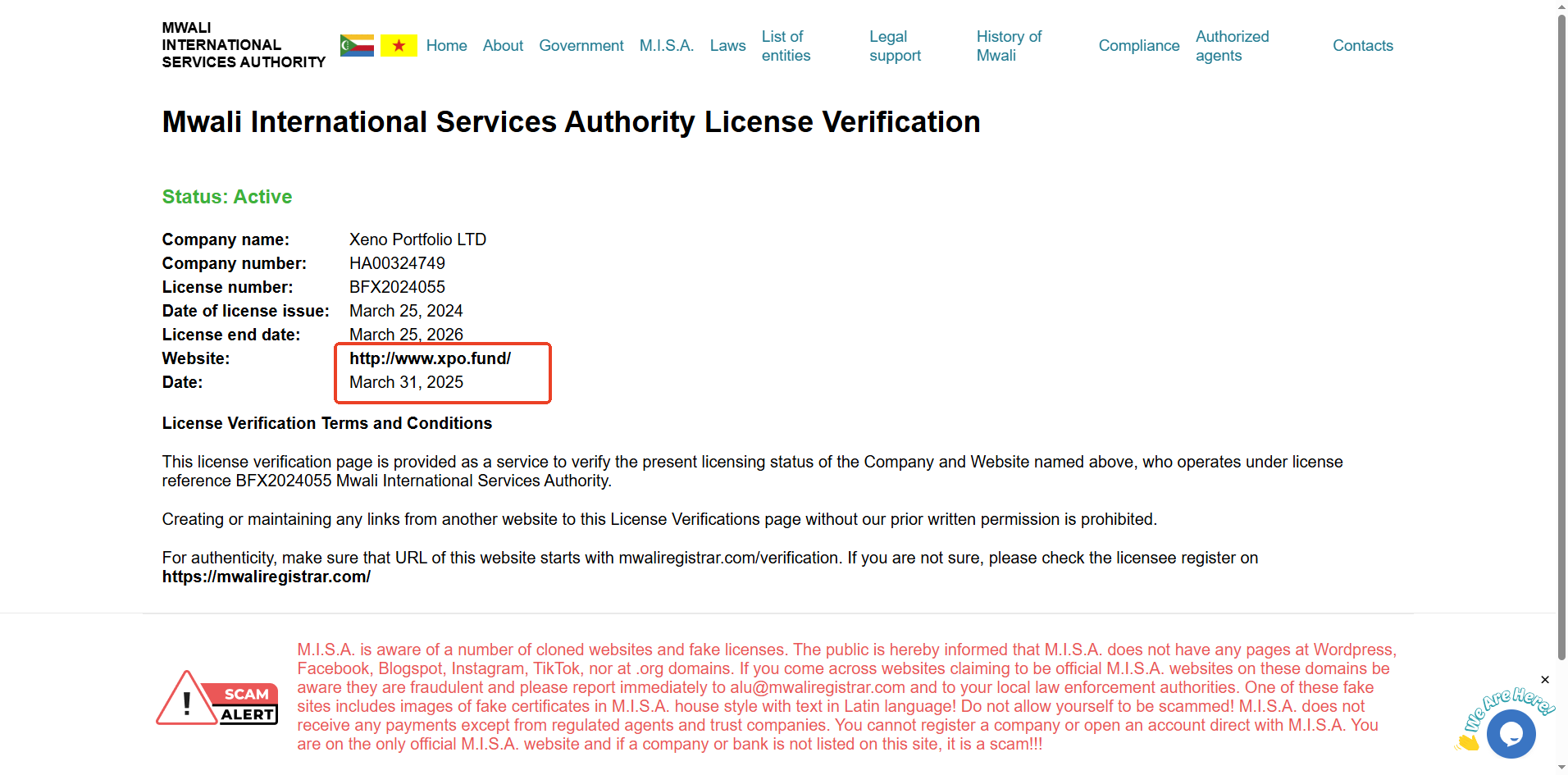Open Authorized agents page
Viewport: 1568px width, 775px height.
1232,46
